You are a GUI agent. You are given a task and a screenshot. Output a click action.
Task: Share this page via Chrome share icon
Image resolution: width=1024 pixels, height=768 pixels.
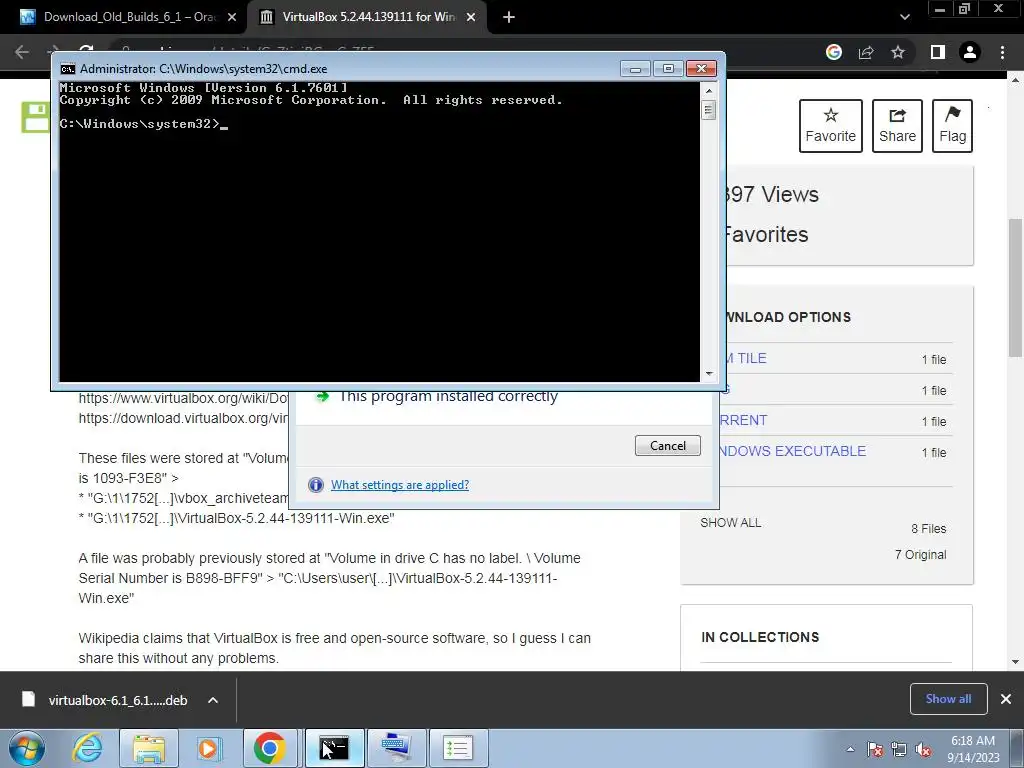pos(866,52)
